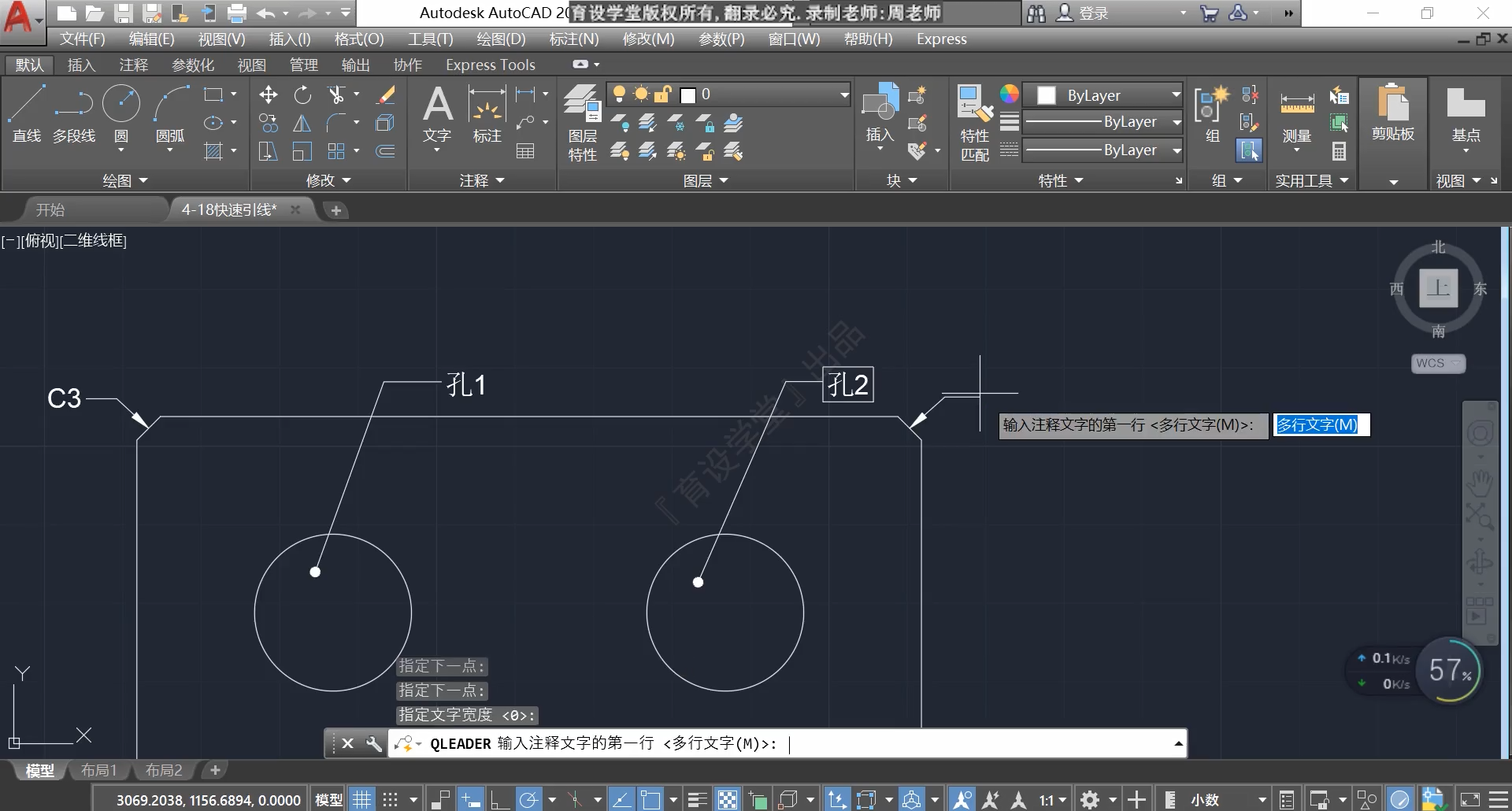Click the [俯视] view control label
The width and height of the screenshot is (1512, 811).
tap(40, 241)
